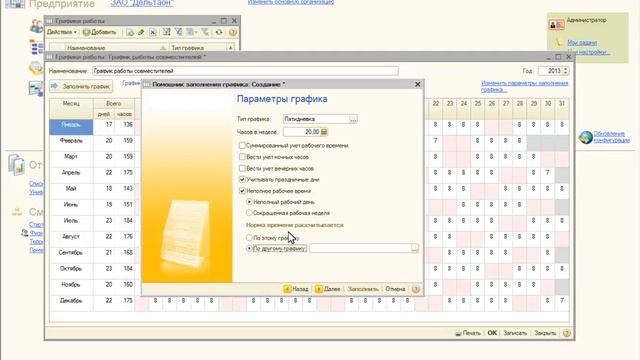Click the 'Часов в неделю' value field
This screenshot has width=640, height=360.
tap(302, 132)
